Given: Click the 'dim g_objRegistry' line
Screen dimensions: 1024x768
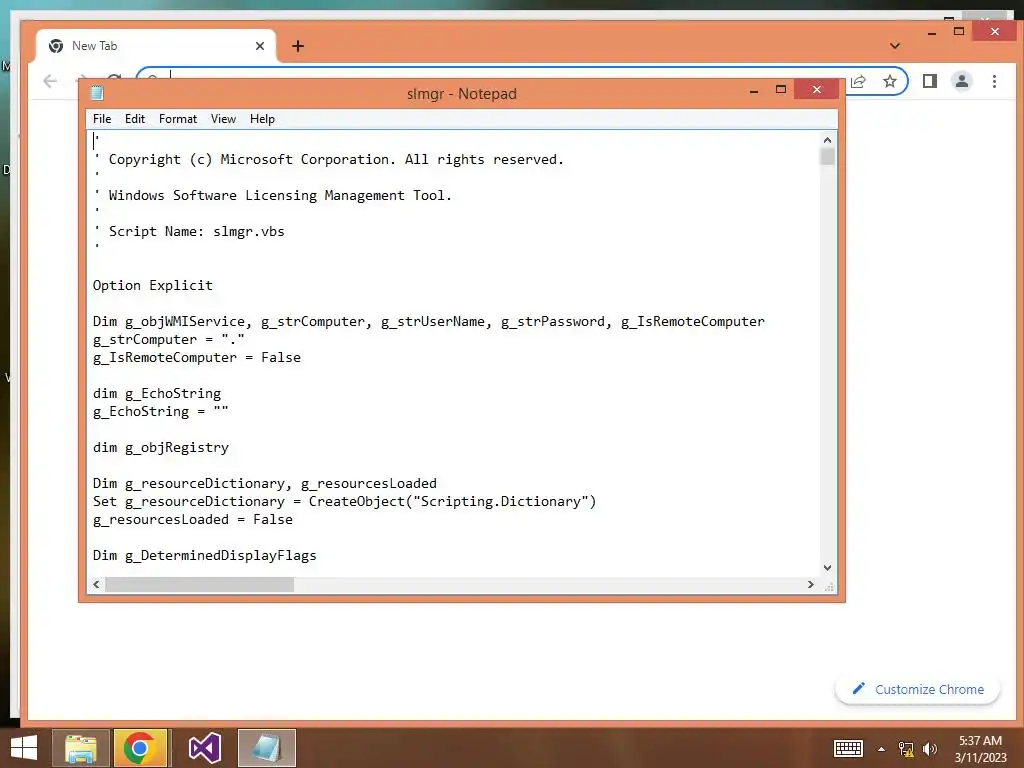Looking at the screenshot, I should (x=161, y=447).
